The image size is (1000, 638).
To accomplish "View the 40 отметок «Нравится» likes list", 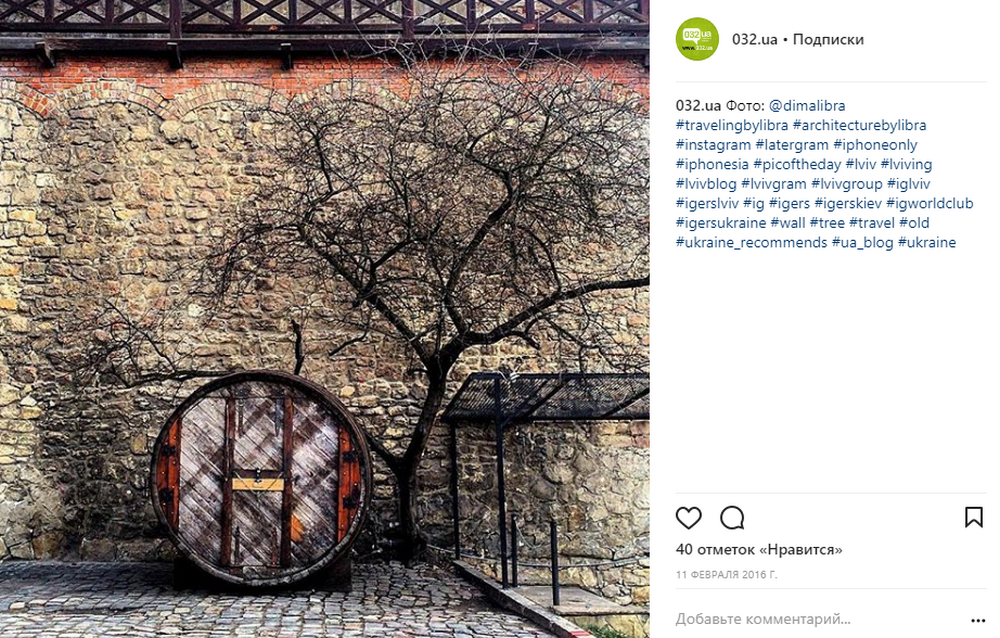I will (x=759, y=549).
